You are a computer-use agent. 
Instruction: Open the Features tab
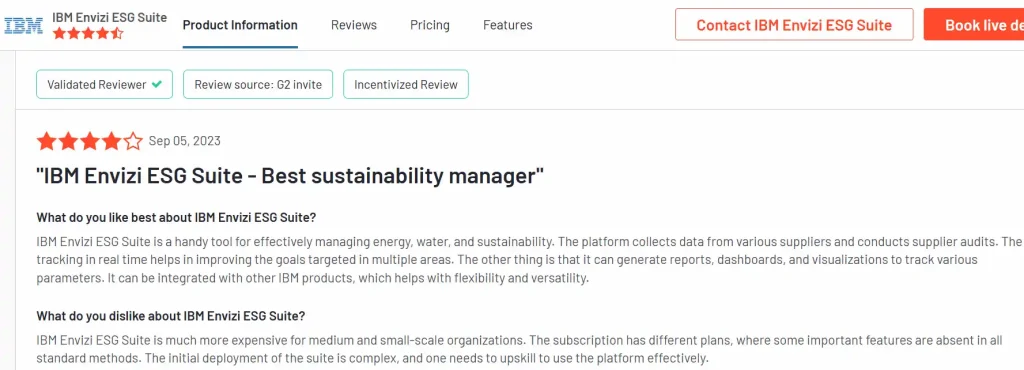[507, 25]
